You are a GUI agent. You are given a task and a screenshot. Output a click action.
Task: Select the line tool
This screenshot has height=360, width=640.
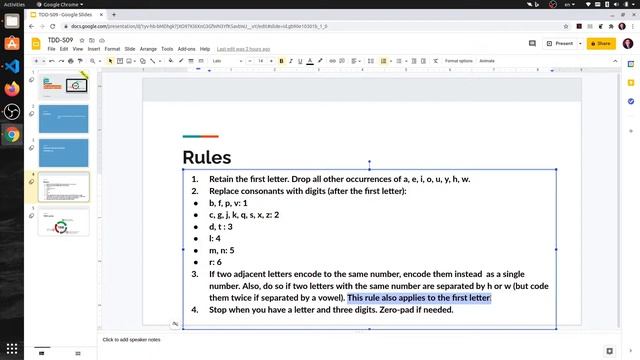click(x=153, y=61)
